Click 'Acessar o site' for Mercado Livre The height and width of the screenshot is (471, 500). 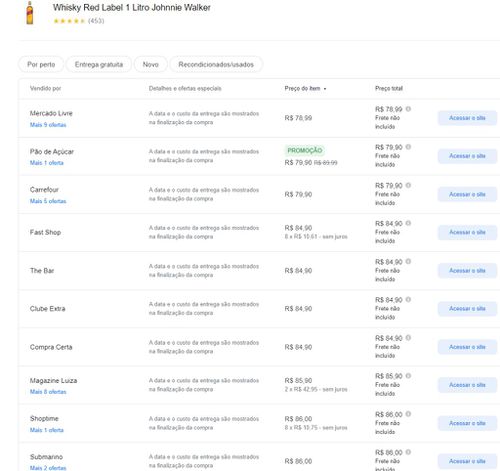[467, 118]
